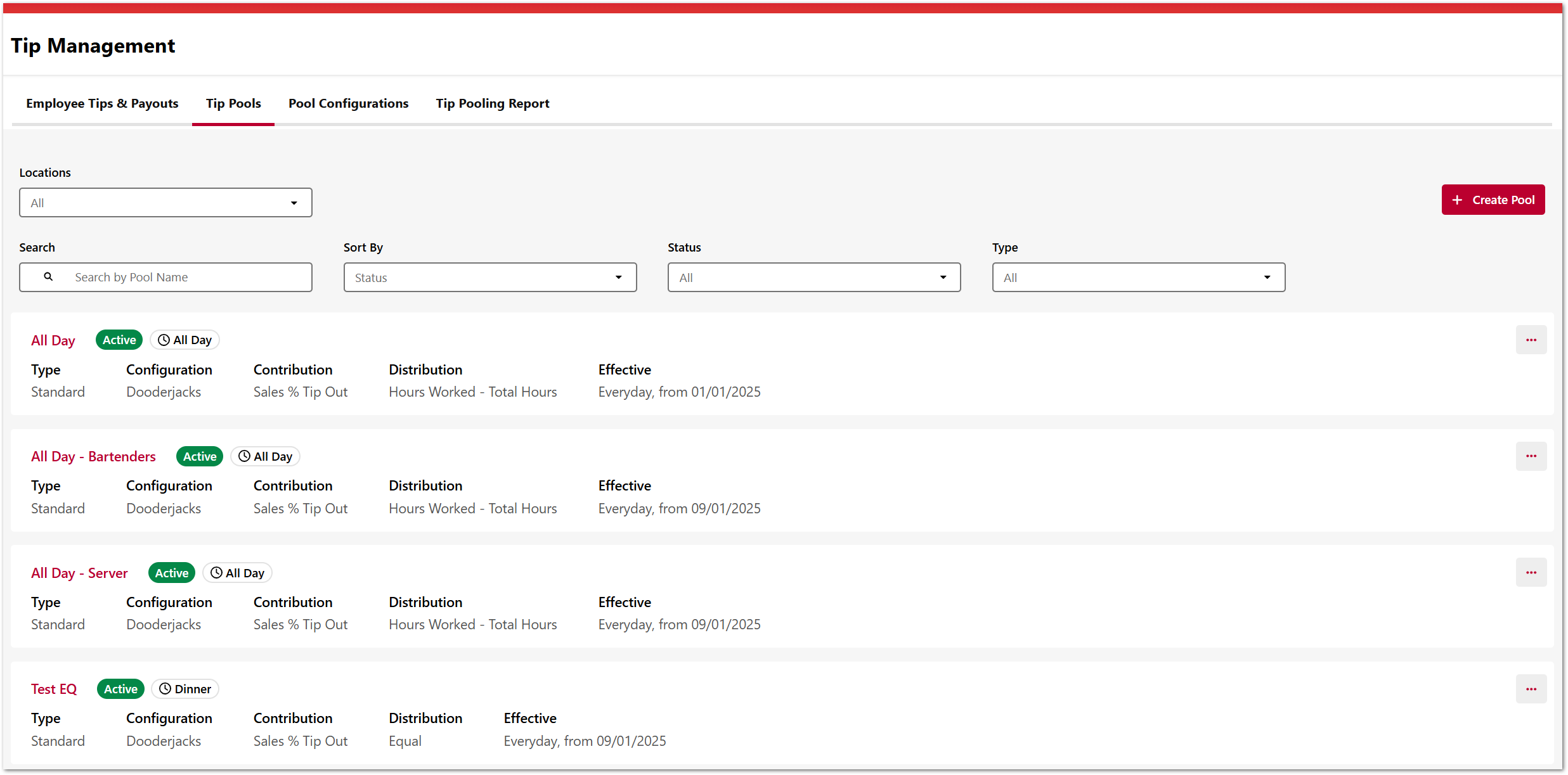The width and height of the screenshot is (1568, 775).
Task: Open three-dot menu for All Day pool
Action: coord(1531,340)
